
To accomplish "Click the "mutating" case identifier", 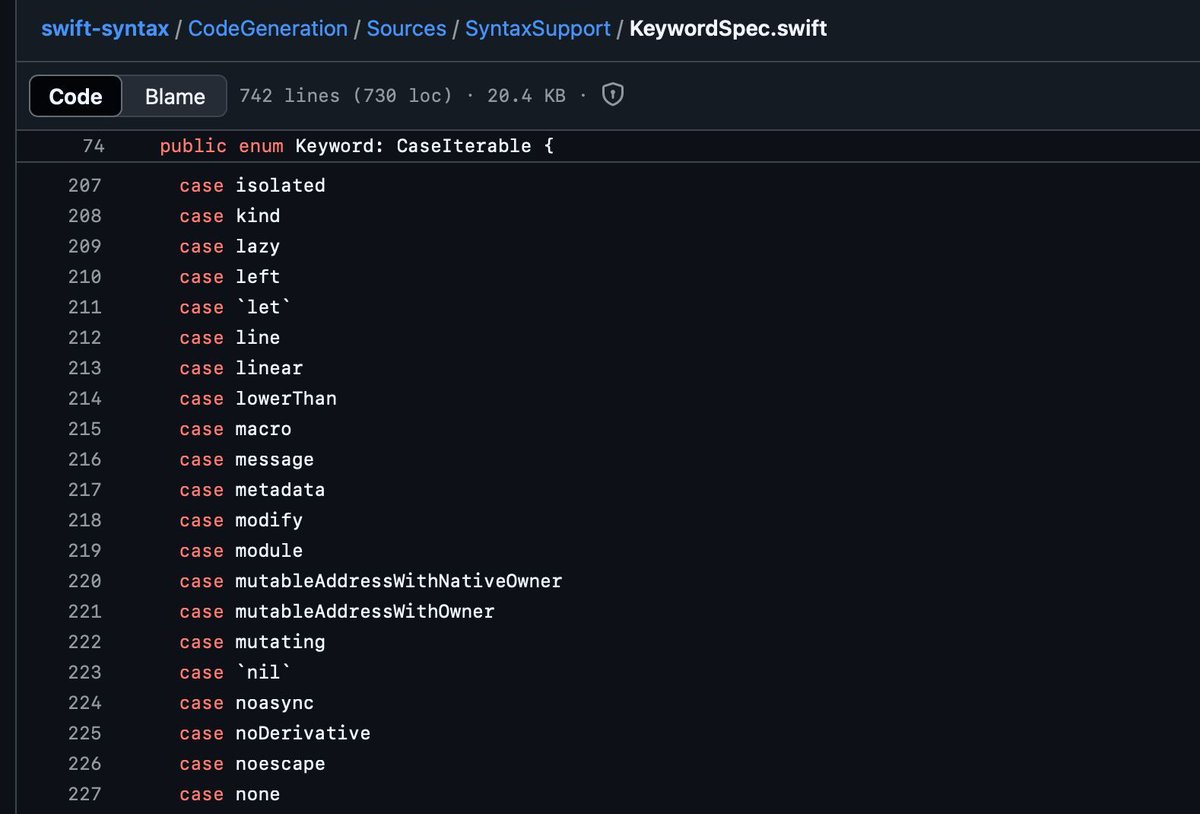I will pyautogui.click(x=280, y=642).
